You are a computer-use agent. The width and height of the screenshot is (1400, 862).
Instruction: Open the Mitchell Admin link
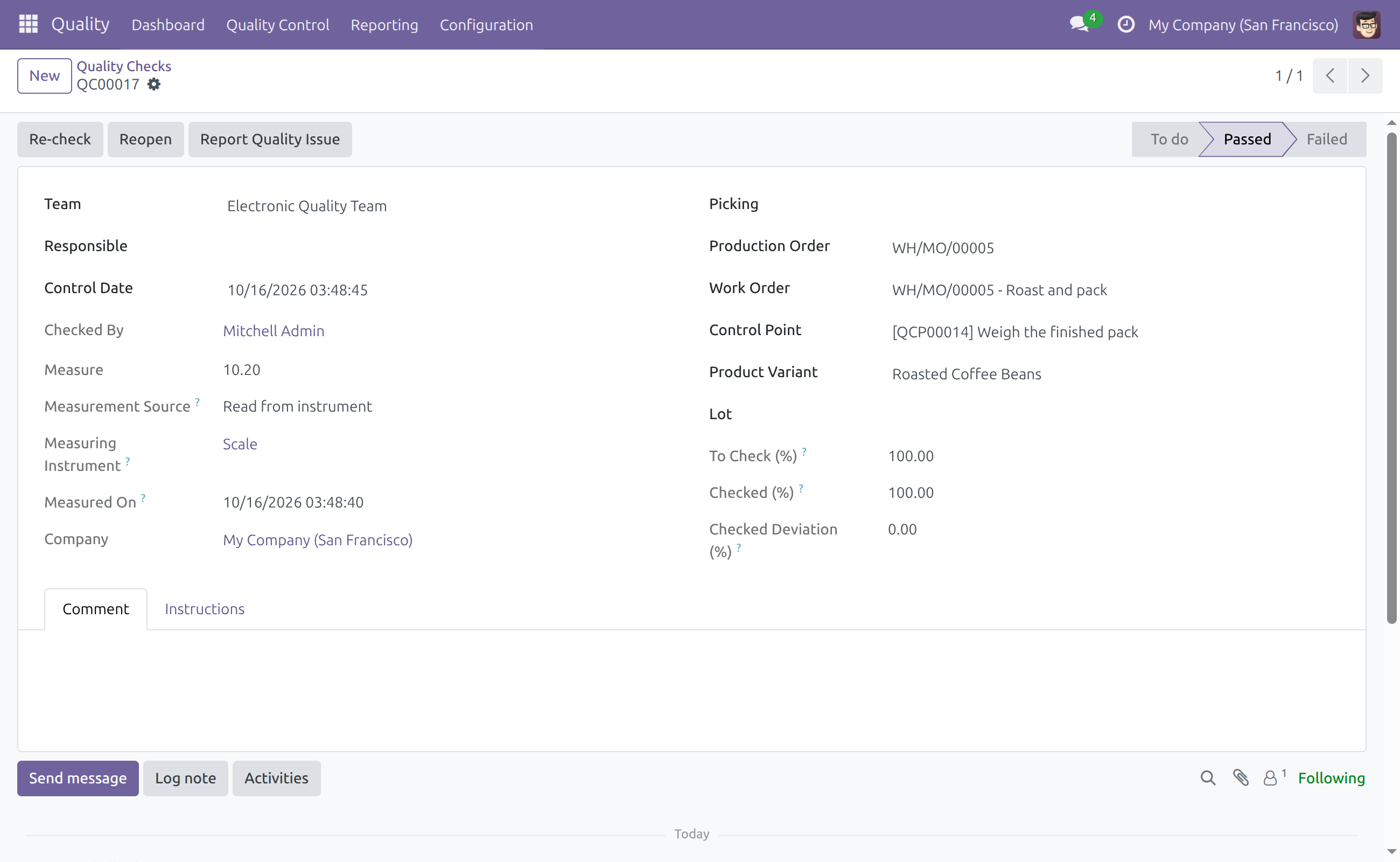pos(274,331)
